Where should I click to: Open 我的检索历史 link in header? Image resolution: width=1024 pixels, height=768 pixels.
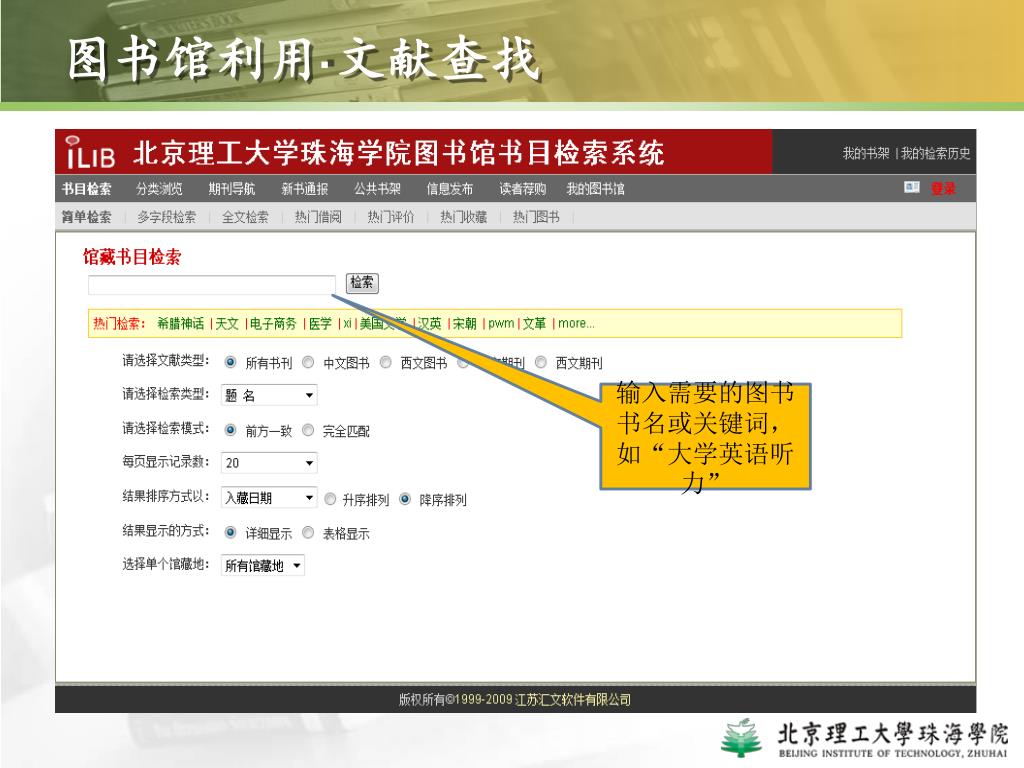(935, 153)
